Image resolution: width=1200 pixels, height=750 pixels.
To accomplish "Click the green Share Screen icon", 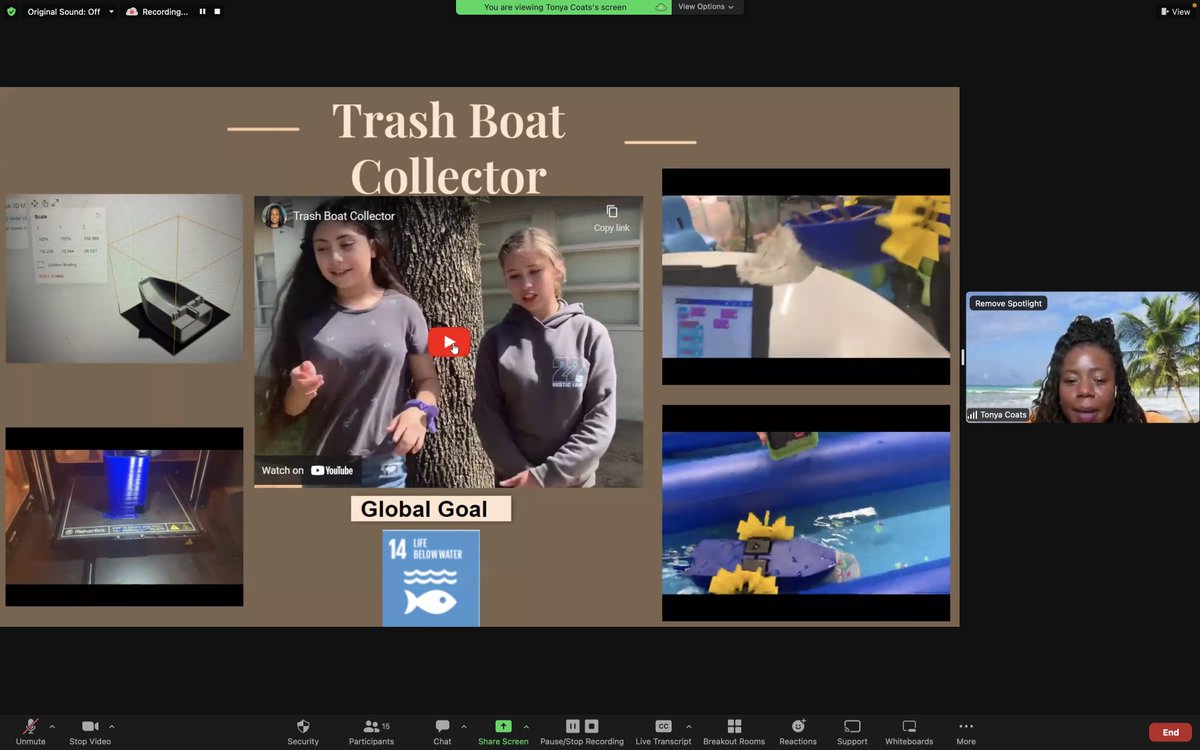I will tap(503, 726).
